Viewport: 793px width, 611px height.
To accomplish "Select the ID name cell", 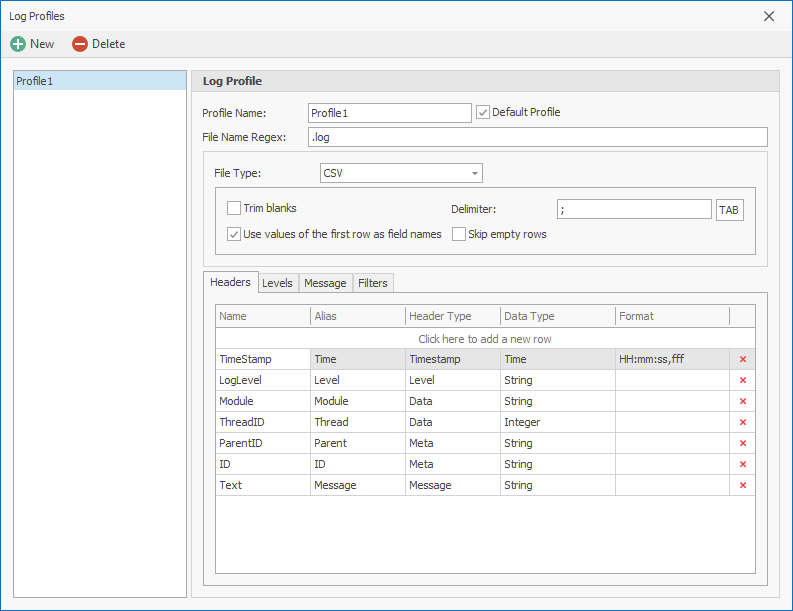I will pyautogui.click(x=262, y=464).
